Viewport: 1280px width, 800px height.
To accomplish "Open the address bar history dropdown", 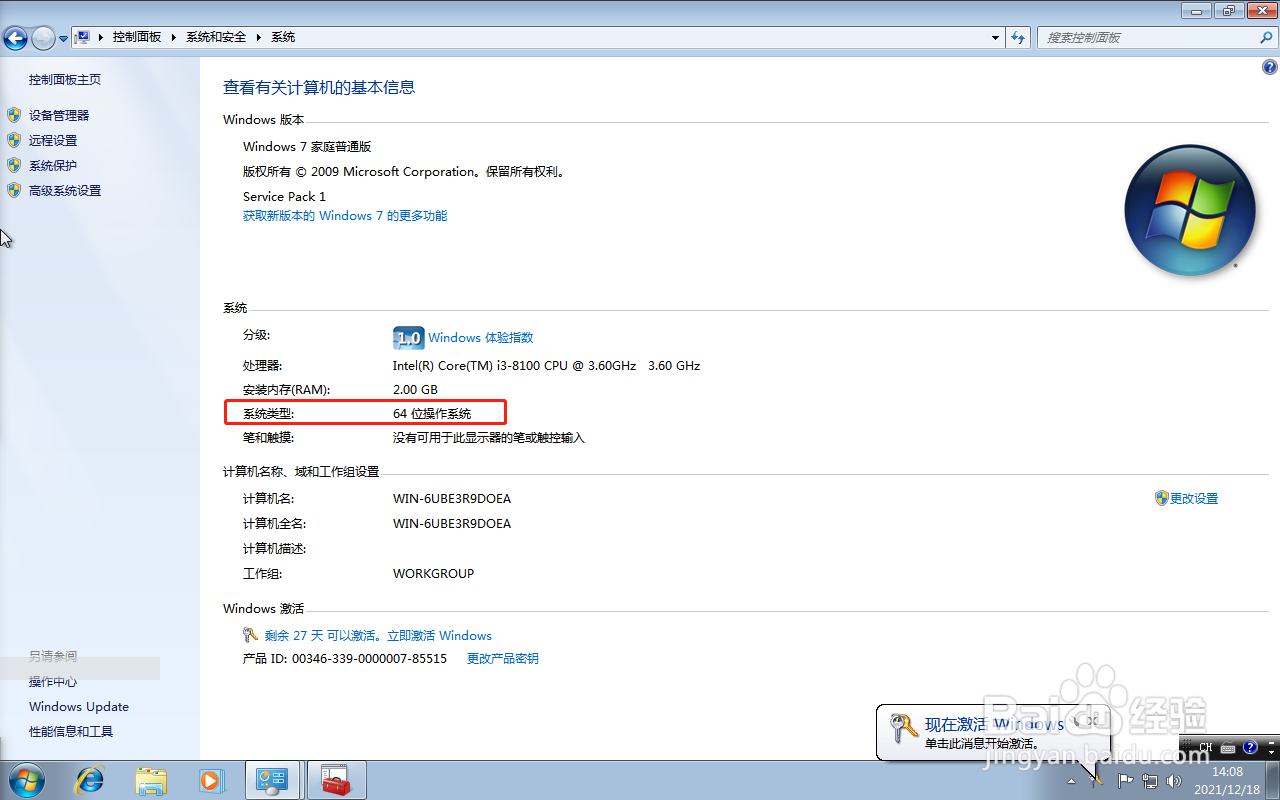I will (995, 37).
